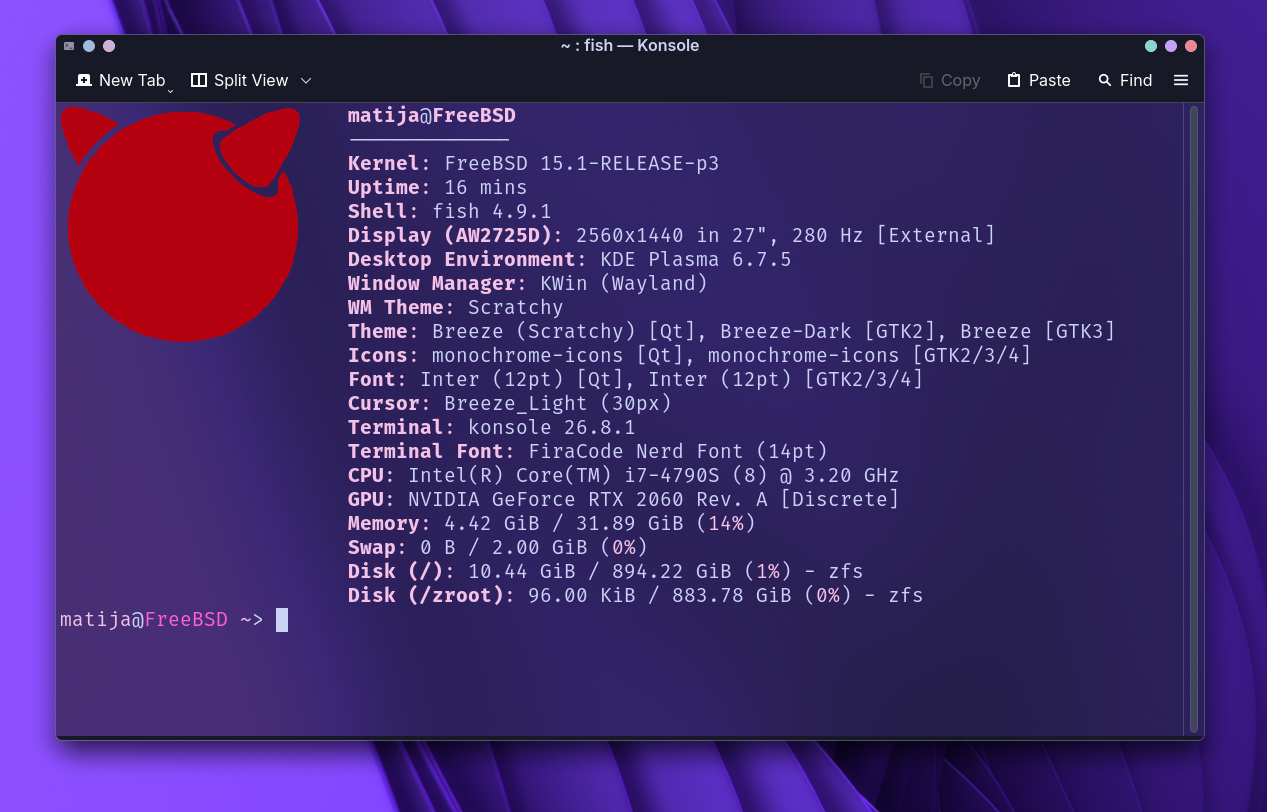Open the hamburger menu
The image size is (1267, 812).
[1181, 80]
